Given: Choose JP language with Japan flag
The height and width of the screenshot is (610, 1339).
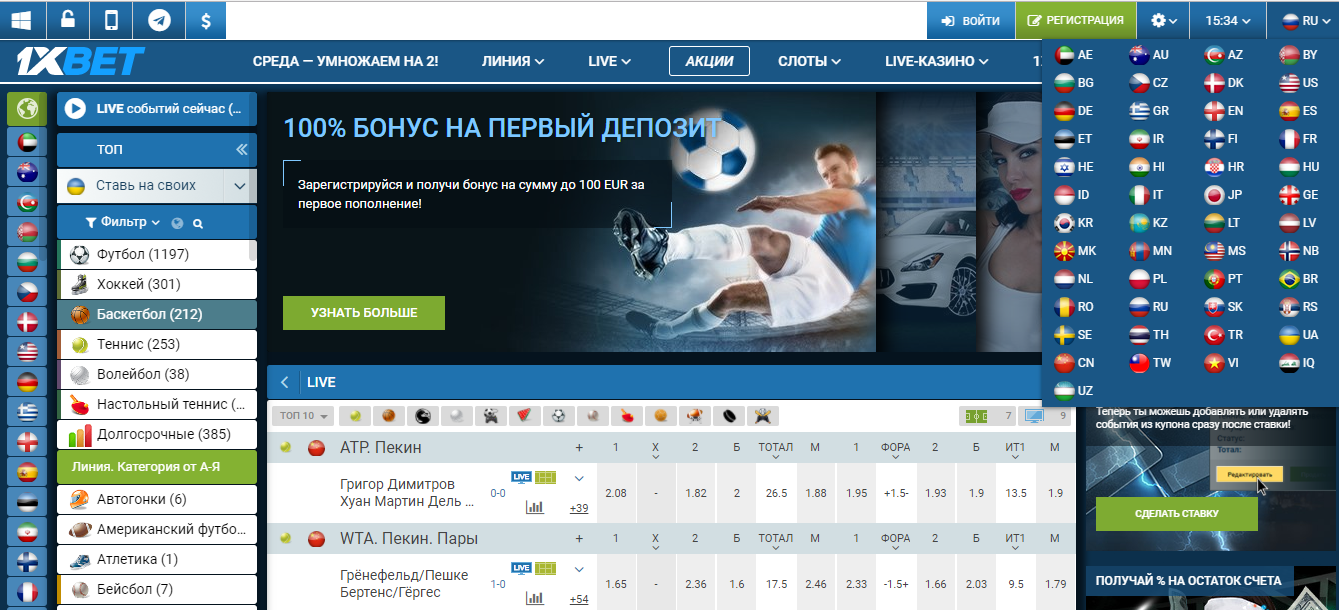Looking at the screenshot, I should point(1224,194).
